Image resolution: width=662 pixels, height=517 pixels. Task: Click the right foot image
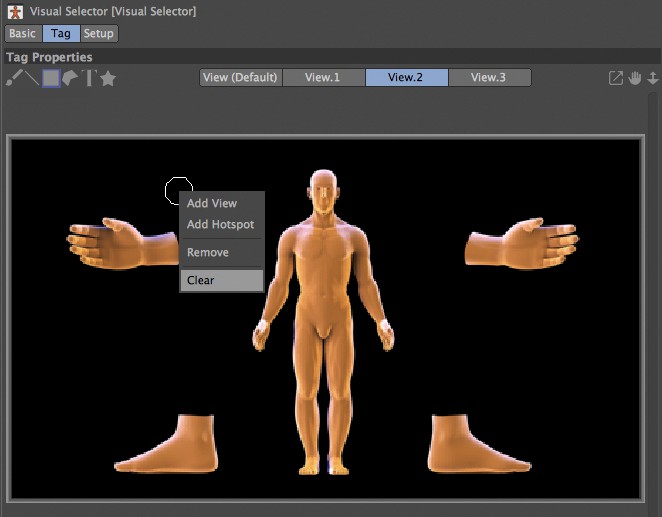point(479,443)
